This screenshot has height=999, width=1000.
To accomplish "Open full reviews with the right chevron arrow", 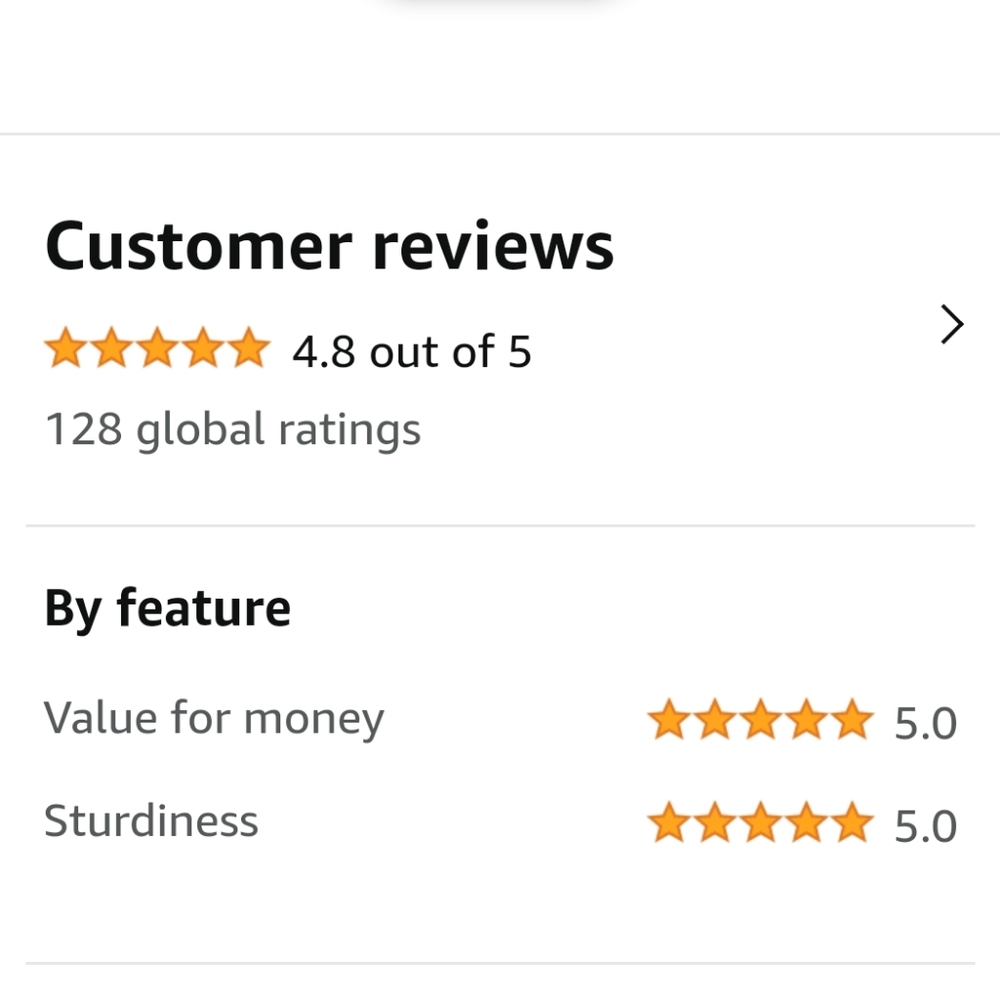I will (952, 326).
